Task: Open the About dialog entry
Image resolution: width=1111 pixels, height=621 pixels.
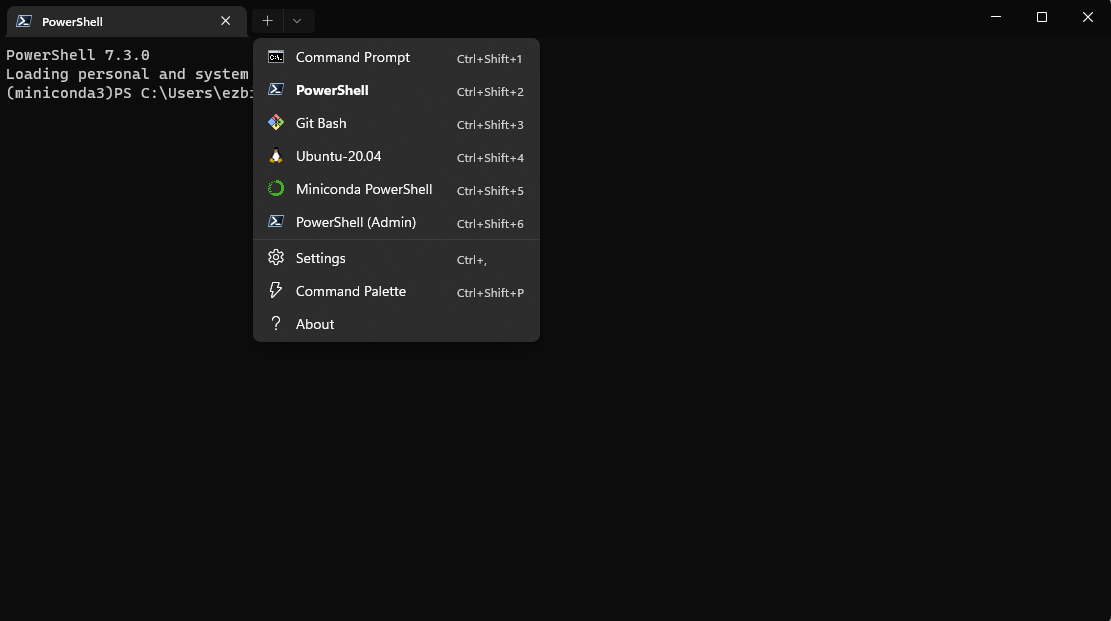Action: [314, 324]
